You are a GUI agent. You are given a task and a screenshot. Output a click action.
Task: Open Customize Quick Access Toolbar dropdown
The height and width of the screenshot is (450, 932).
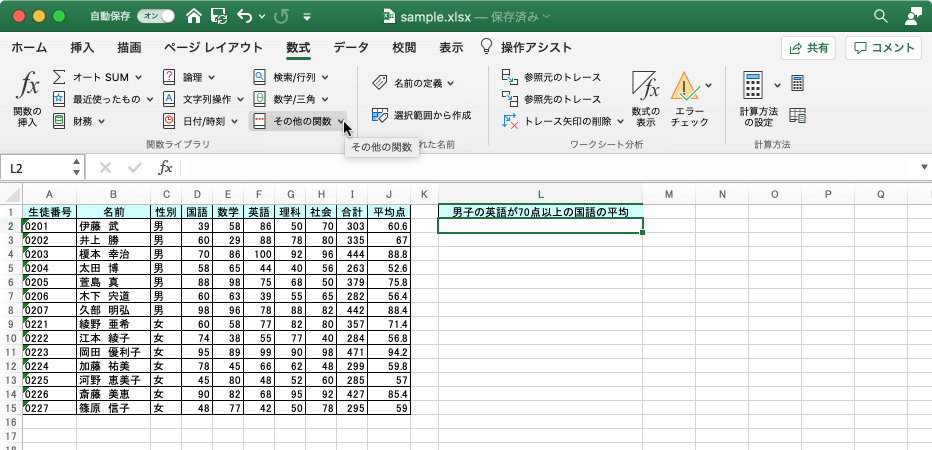[307, 17]
